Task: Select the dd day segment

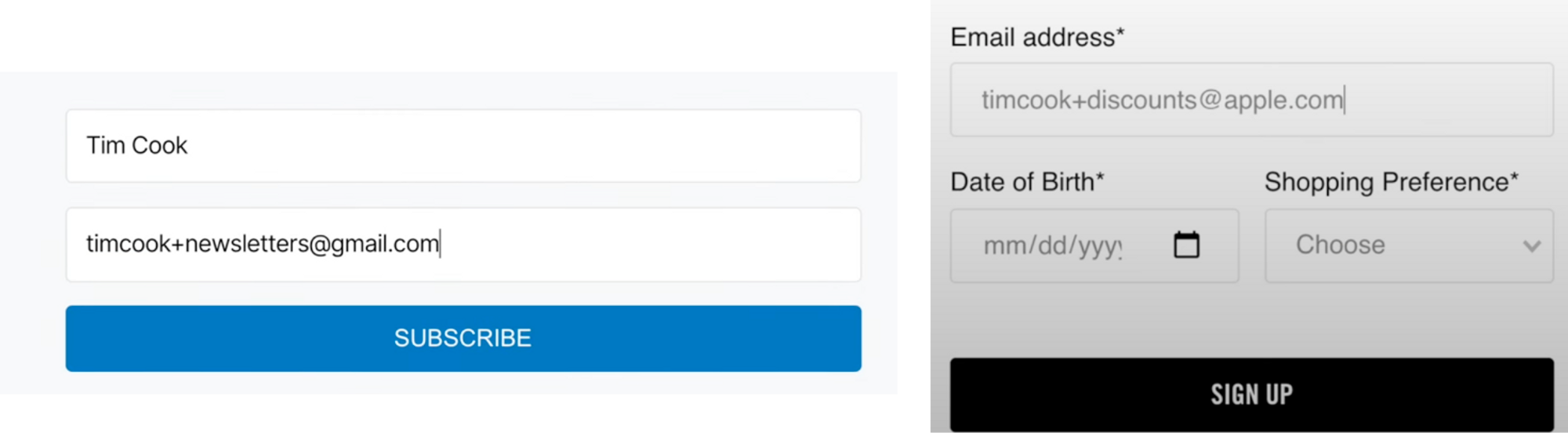Action: [x=1053, y=246]
